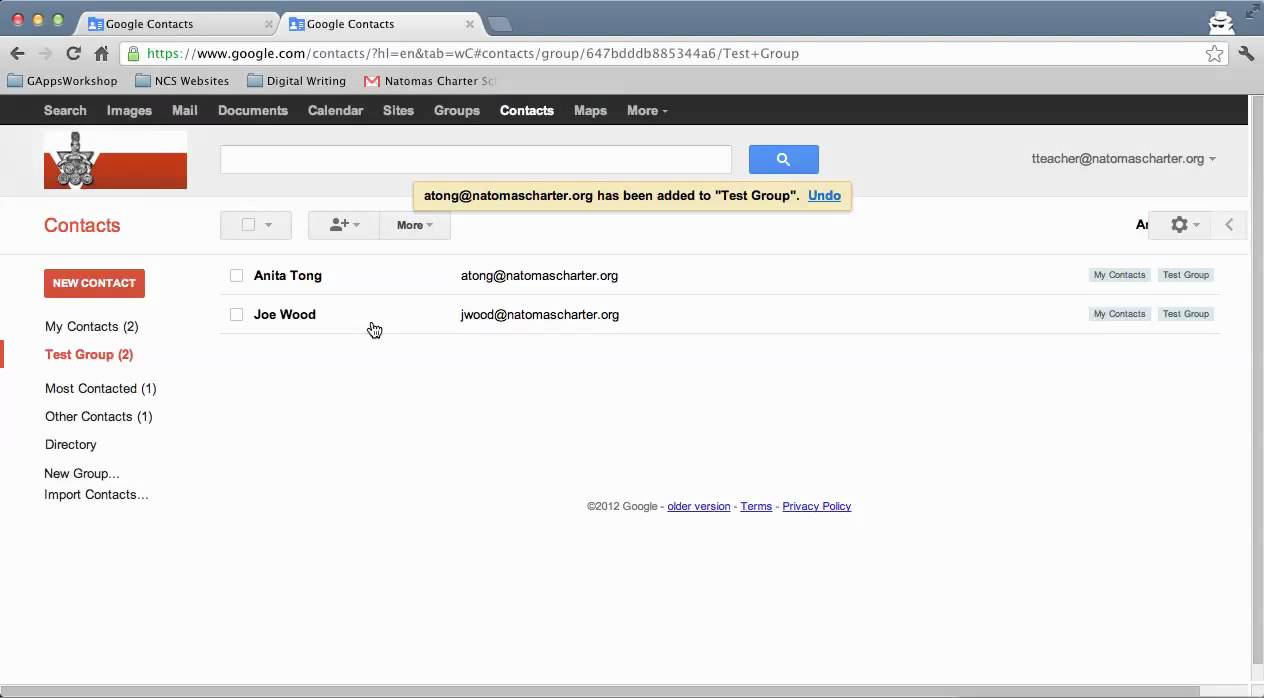This screenshot has width=1264, height=698.
Task: Open the Directory list
Action: tap(71, 444)
